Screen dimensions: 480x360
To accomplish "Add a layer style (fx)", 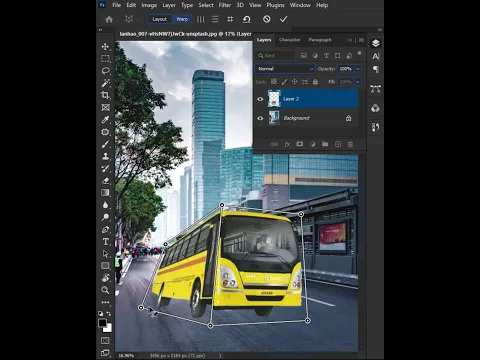I will pos(287,144).
